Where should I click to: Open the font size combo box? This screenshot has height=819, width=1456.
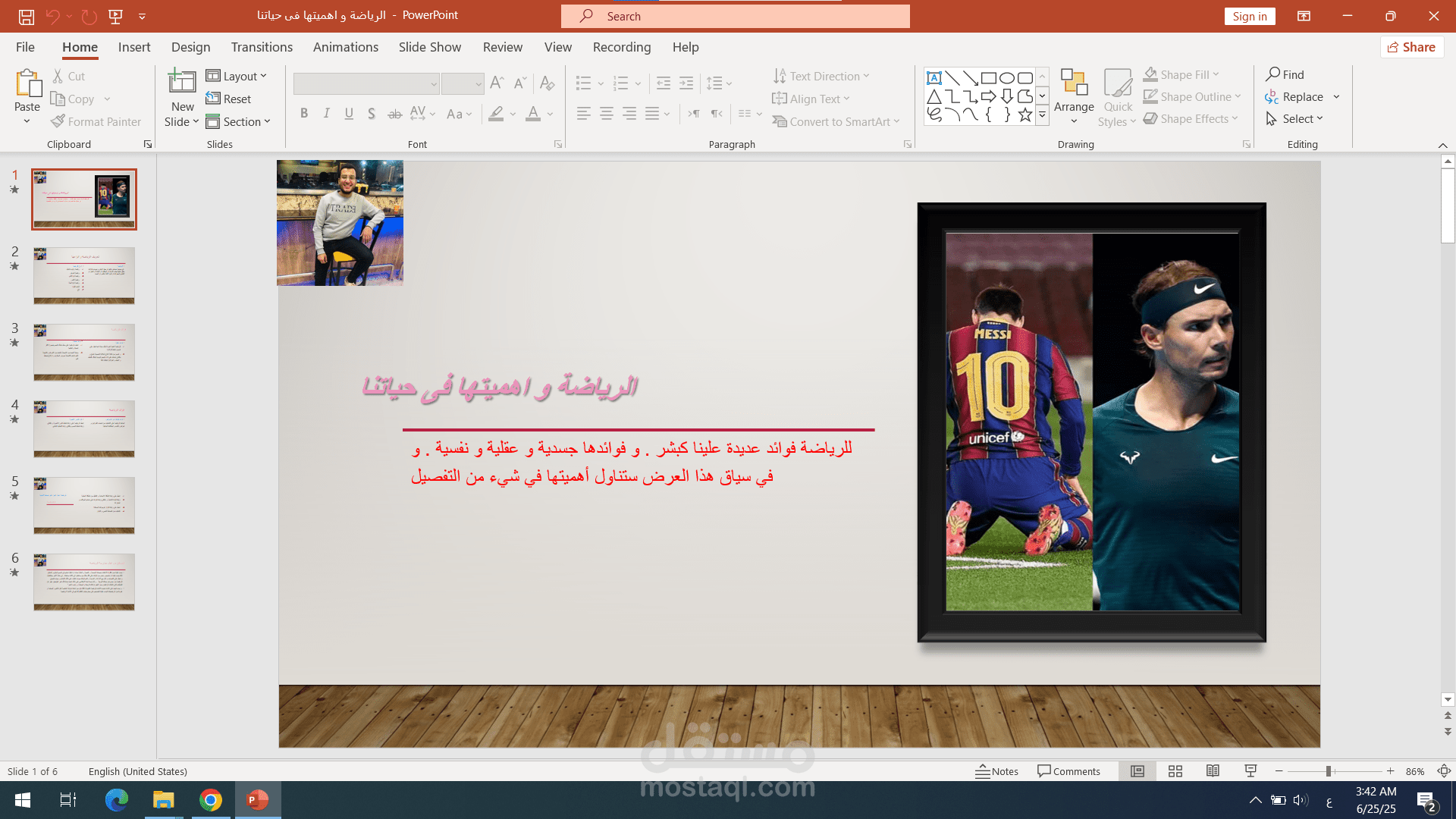point(463,83)
